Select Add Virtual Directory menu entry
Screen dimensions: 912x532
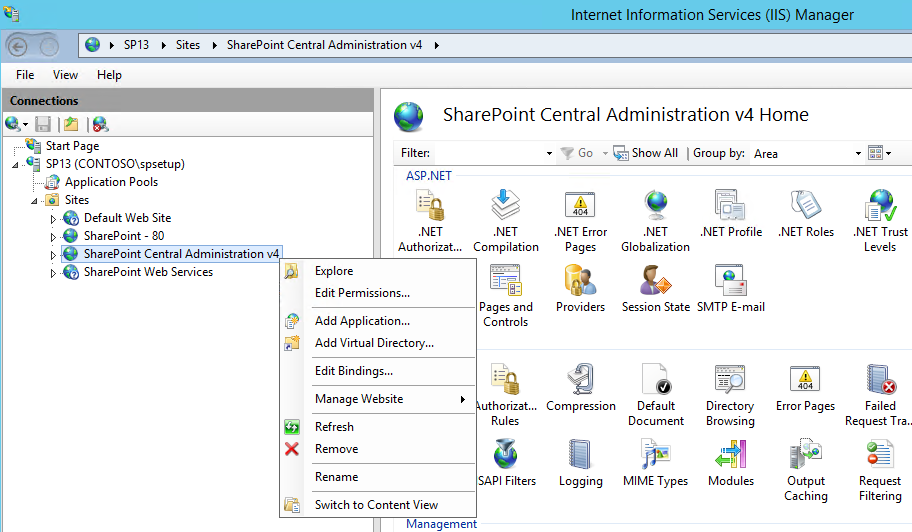(376, 343)
